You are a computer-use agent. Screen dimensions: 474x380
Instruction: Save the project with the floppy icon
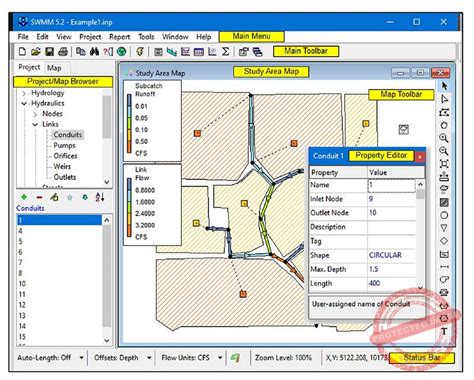pyautogui.click(x=49, y=52)
